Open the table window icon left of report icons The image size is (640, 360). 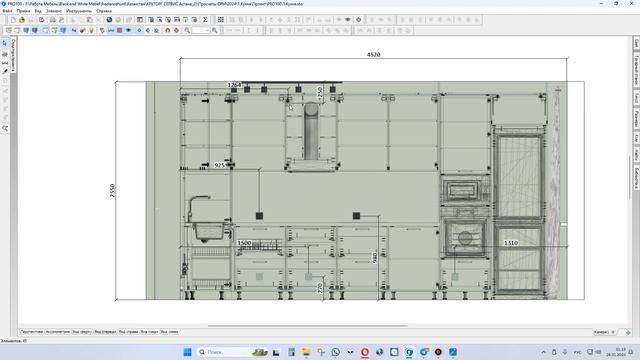140,20
